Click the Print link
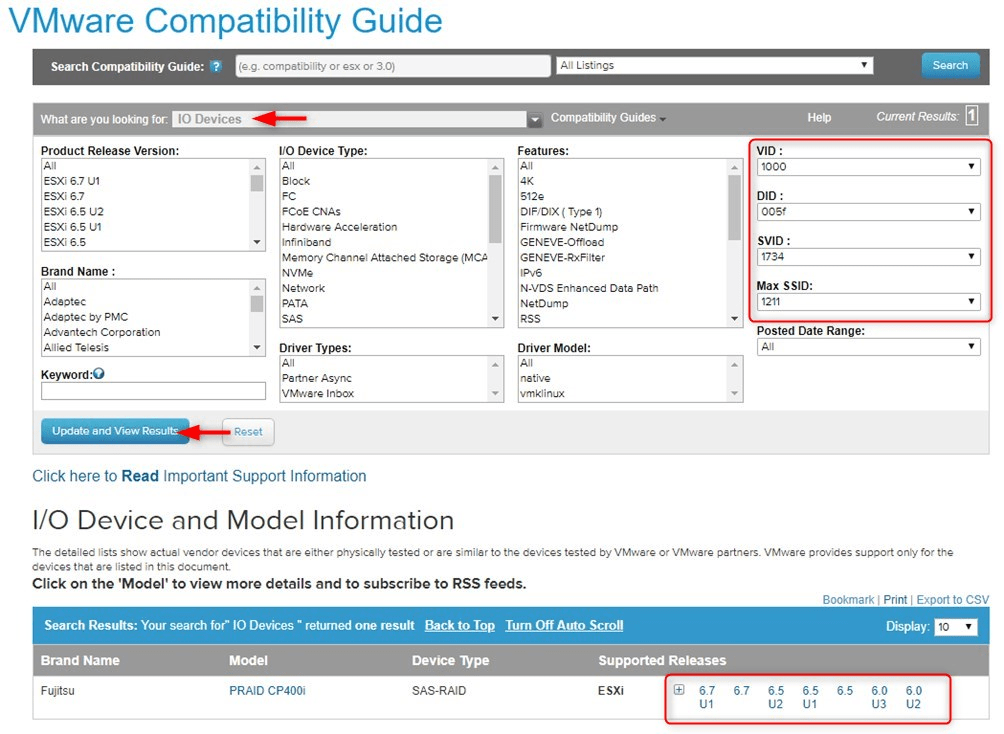 [895, 599]
